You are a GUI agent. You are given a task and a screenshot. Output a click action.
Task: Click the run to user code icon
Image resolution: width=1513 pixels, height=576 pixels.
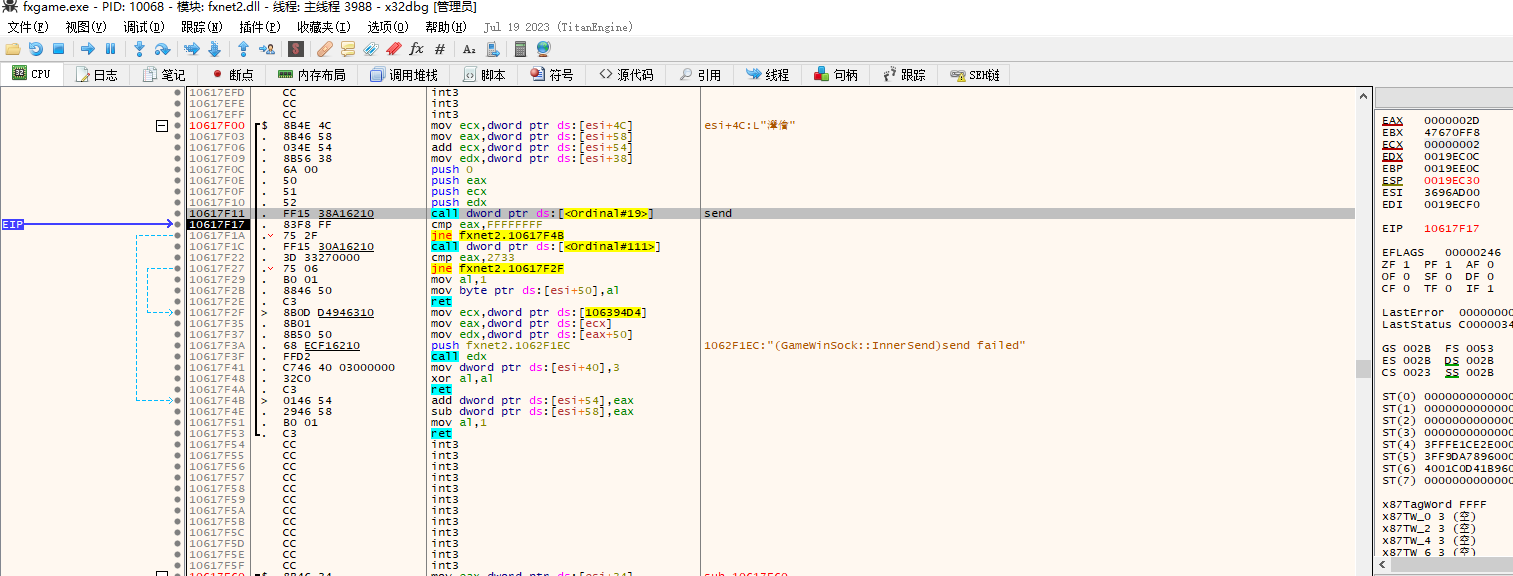267,48
